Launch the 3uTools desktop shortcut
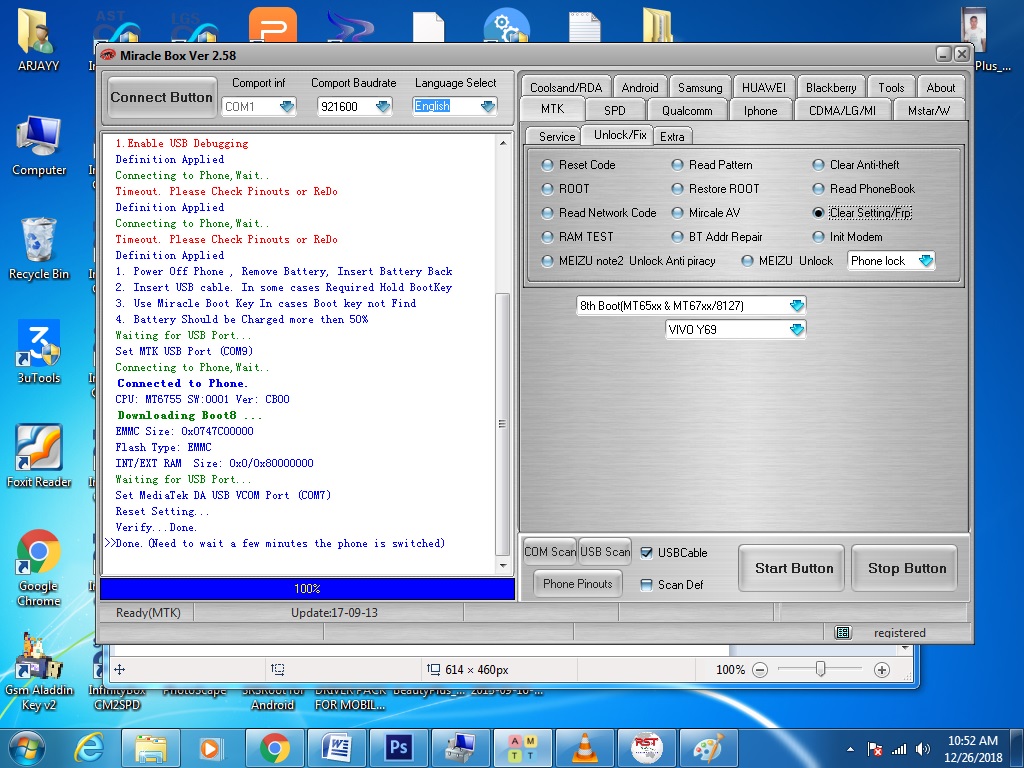 click(x=39, y=351)
